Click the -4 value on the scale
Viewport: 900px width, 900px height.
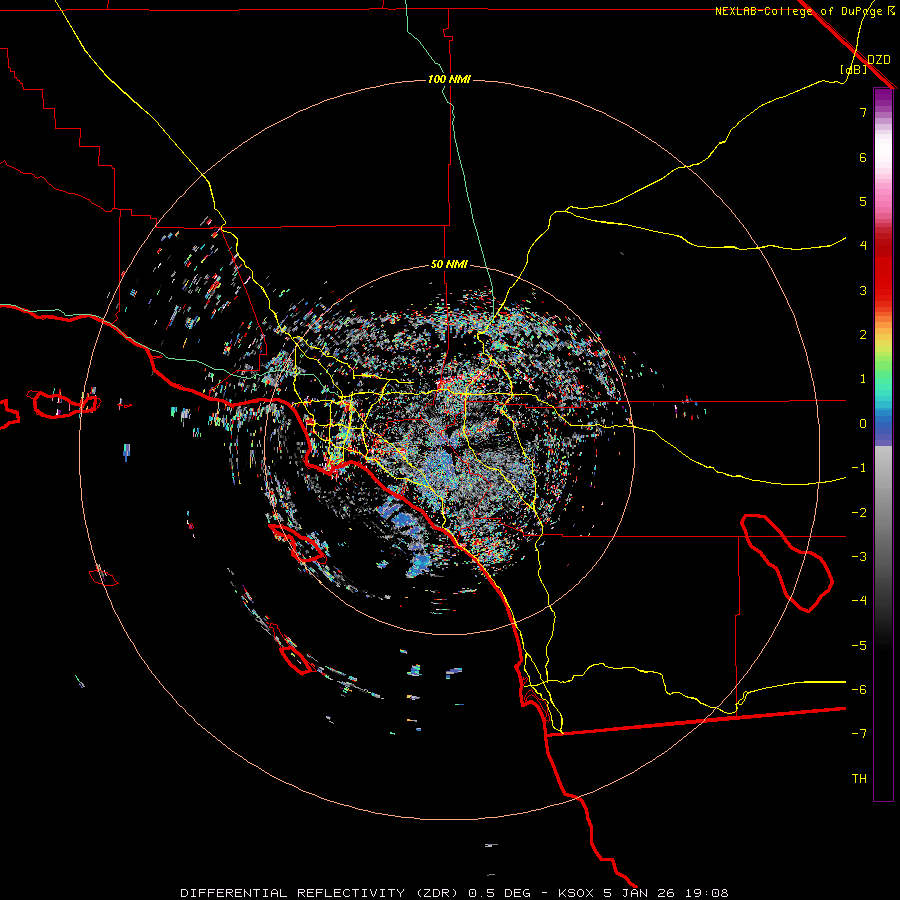pyautogui.click(x=859, y=601)
